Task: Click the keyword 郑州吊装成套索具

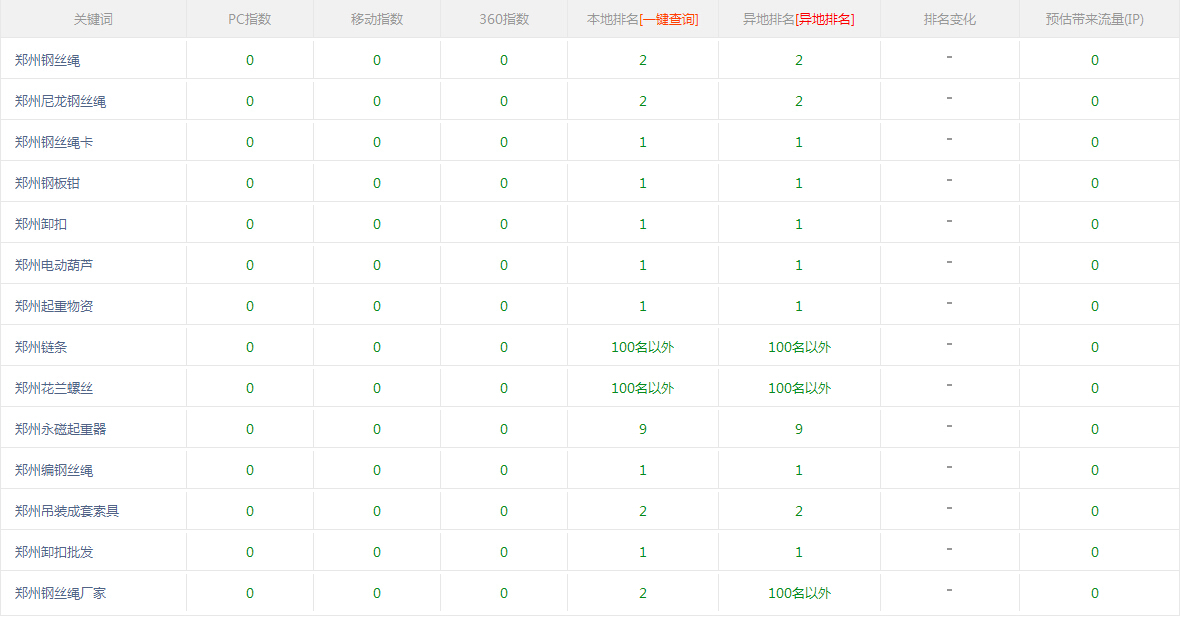Action: pyautogui.click(x=67, y=511)
